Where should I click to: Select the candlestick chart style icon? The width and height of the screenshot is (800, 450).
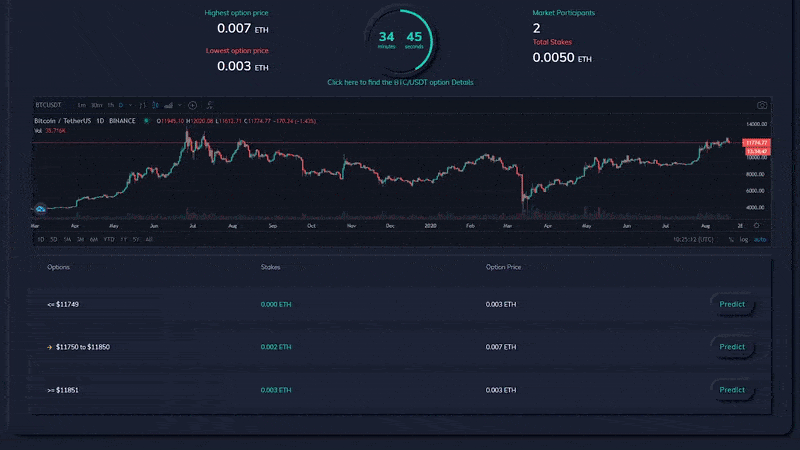point(155,105)
